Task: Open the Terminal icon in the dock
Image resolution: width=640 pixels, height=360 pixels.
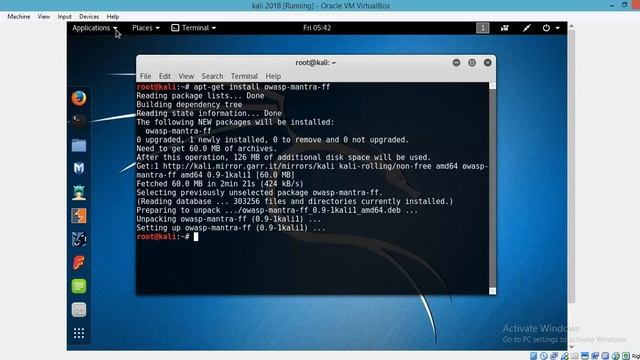Action: coord(79,121)
